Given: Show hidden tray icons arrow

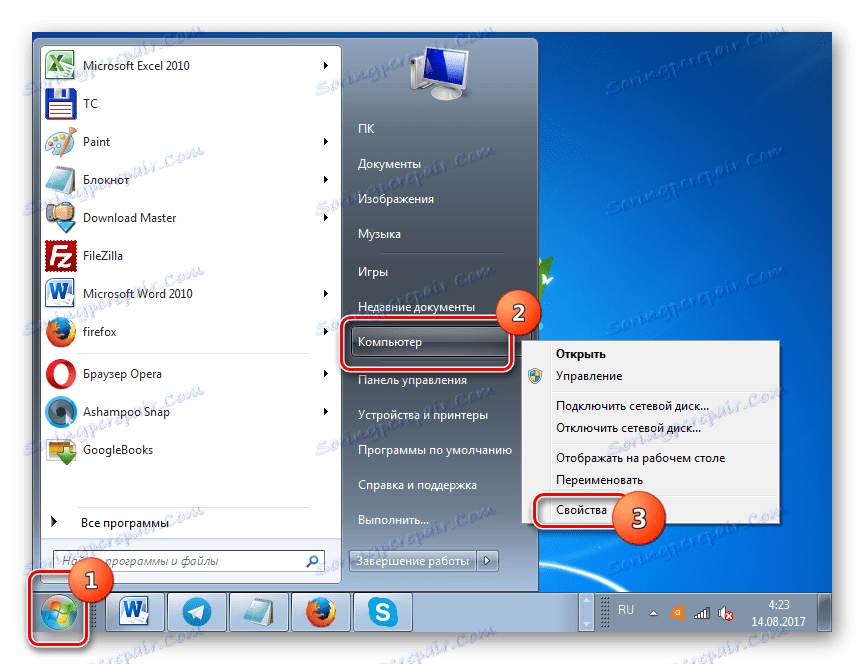Looking at the screenshot, I should click(654, 613).
